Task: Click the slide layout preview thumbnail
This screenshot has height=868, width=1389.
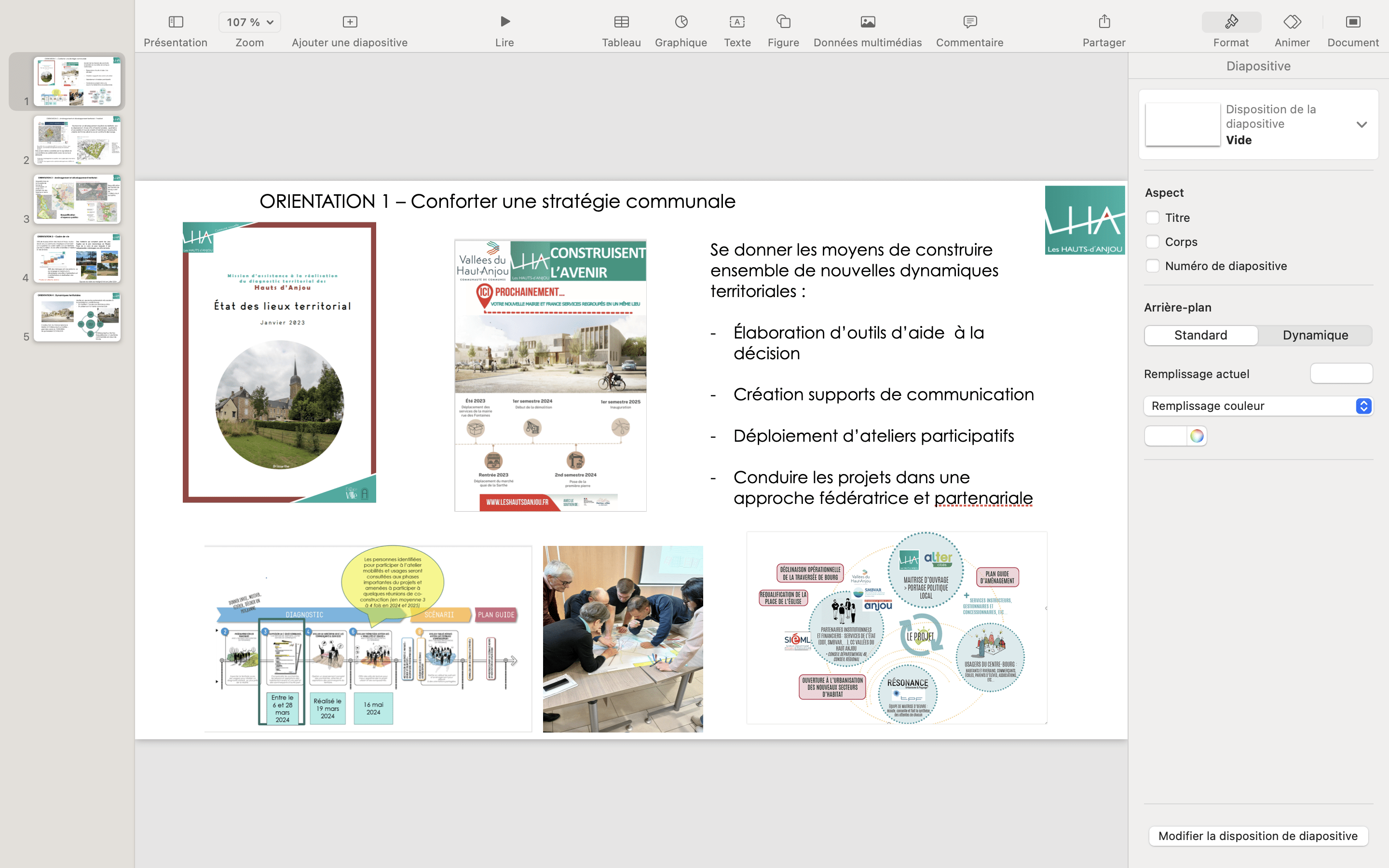Action: click(x=1183, y=124)
